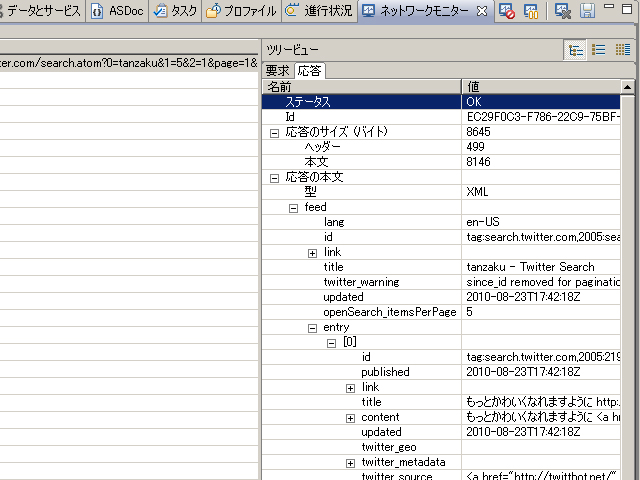Click the OK status value
This screenshot has height=480, width=640.
point(474,102)
